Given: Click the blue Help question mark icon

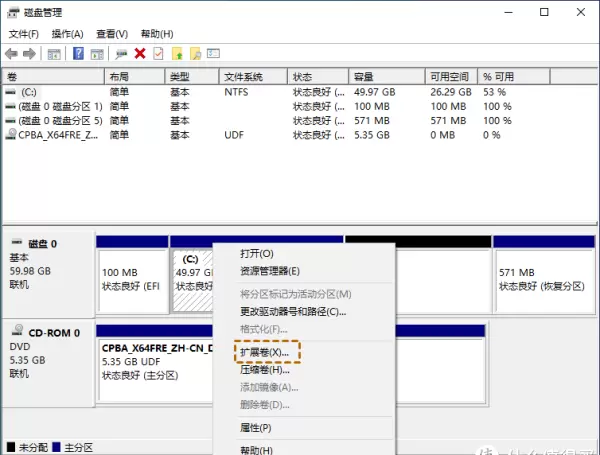Looking at the screenshot, I should tap(79, 53).
